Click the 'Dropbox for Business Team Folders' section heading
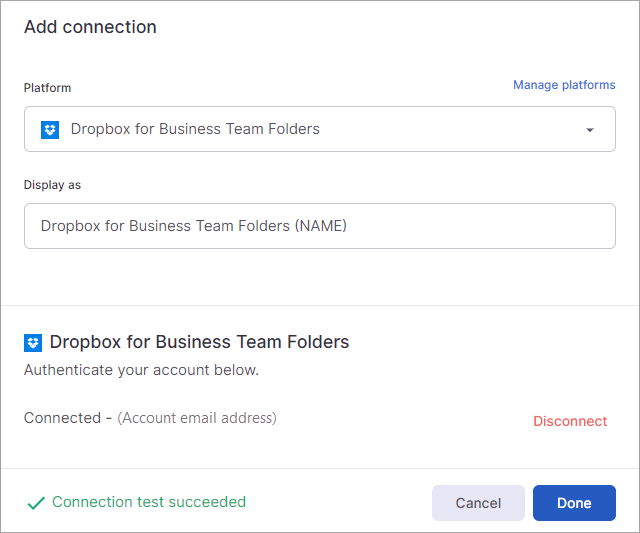 tap(199, 342)
